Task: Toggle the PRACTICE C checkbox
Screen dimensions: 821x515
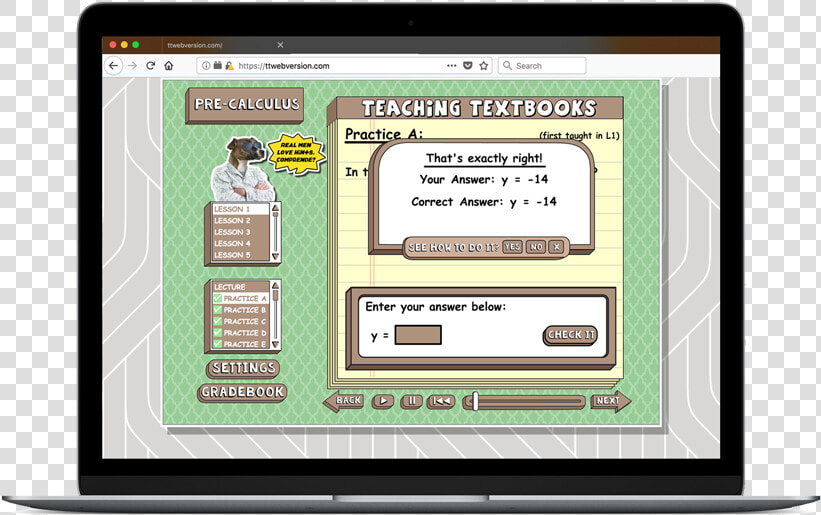Action: point(218,321)
